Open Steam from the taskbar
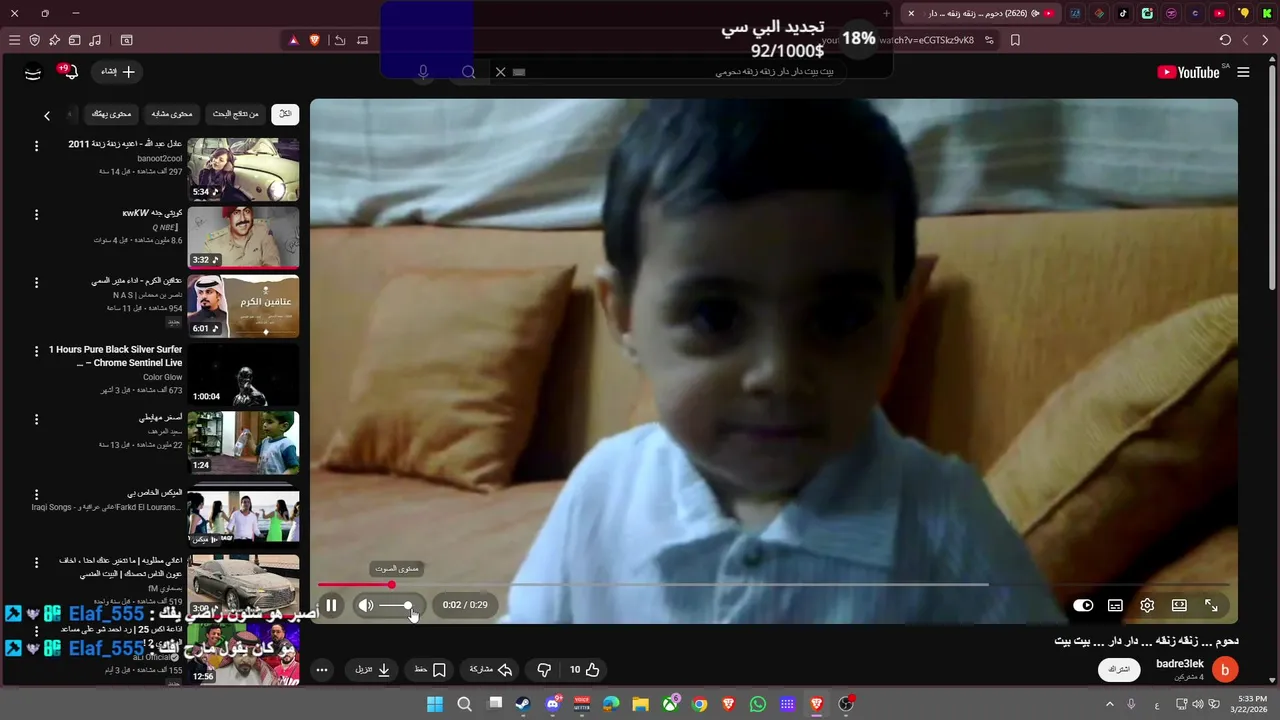Screen dimensions: 1280x720 pyautogui.click(x=523, y=704)
